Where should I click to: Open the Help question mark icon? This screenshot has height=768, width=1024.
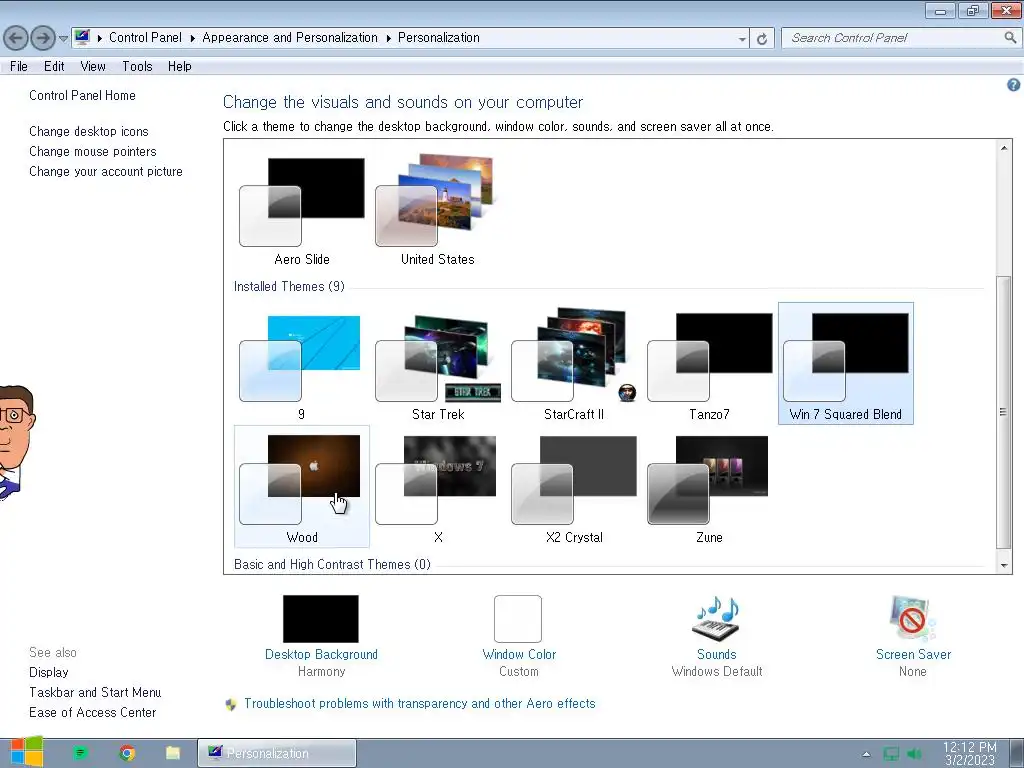(1014, 85)
